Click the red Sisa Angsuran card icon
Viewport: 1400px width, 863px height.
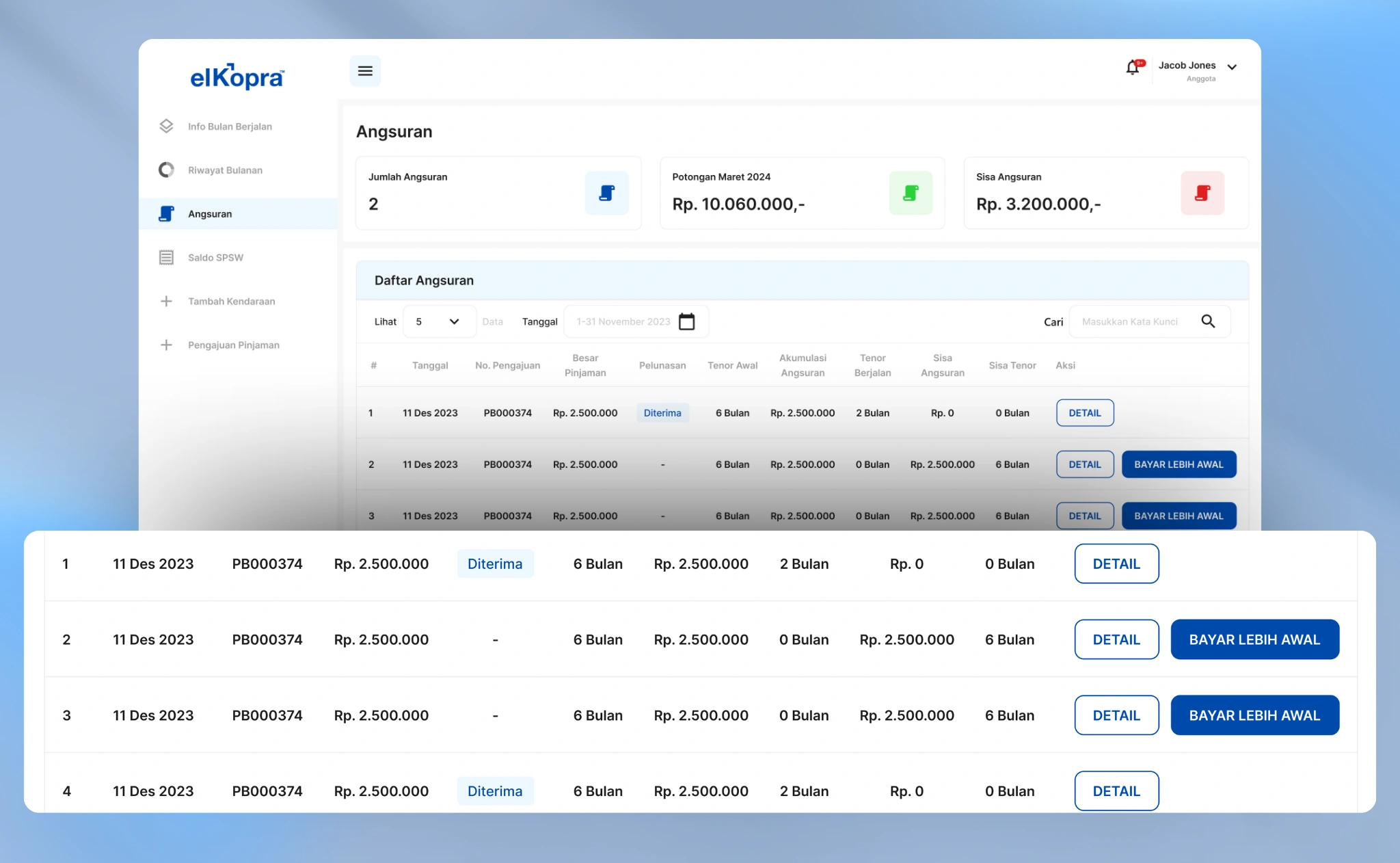pos(1202,193)
